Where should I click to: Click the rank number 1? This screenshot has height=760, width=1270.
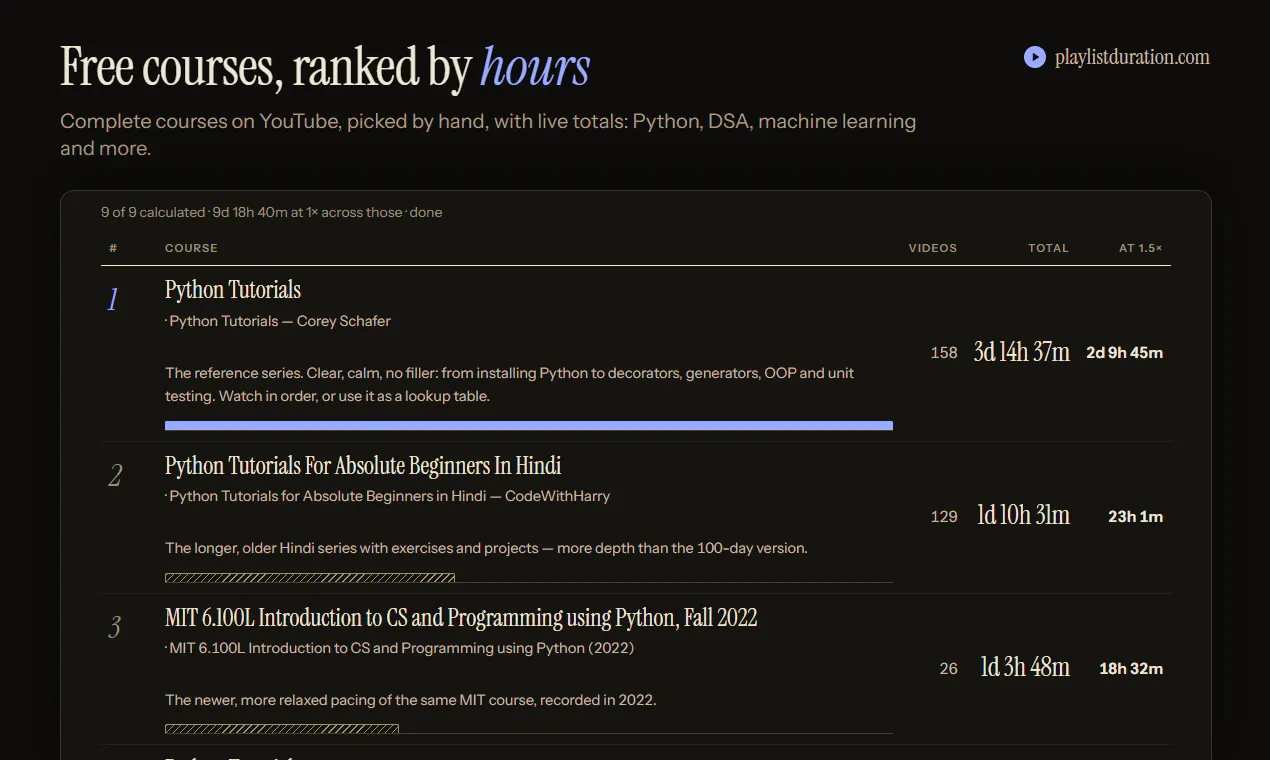(x=113, y=299)
